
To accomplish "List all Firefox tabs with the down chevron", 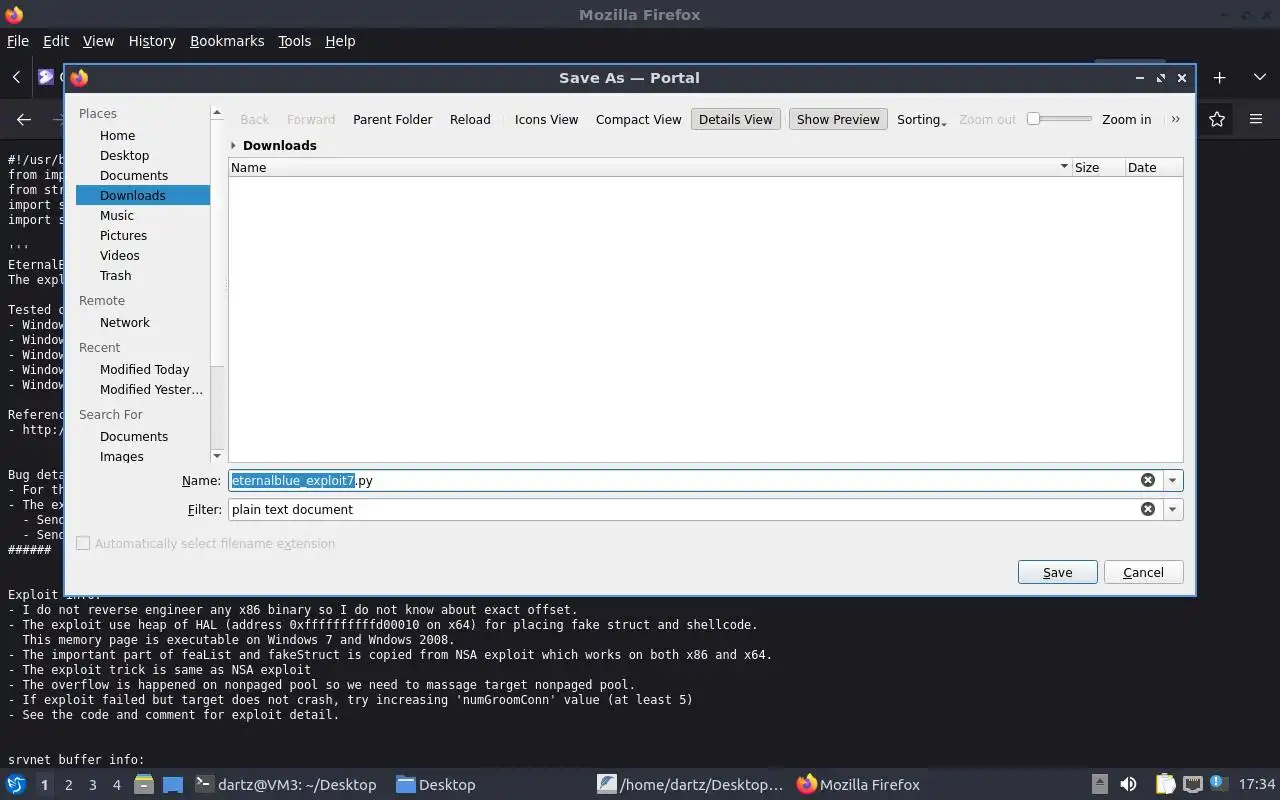I will coord(1259,77).
